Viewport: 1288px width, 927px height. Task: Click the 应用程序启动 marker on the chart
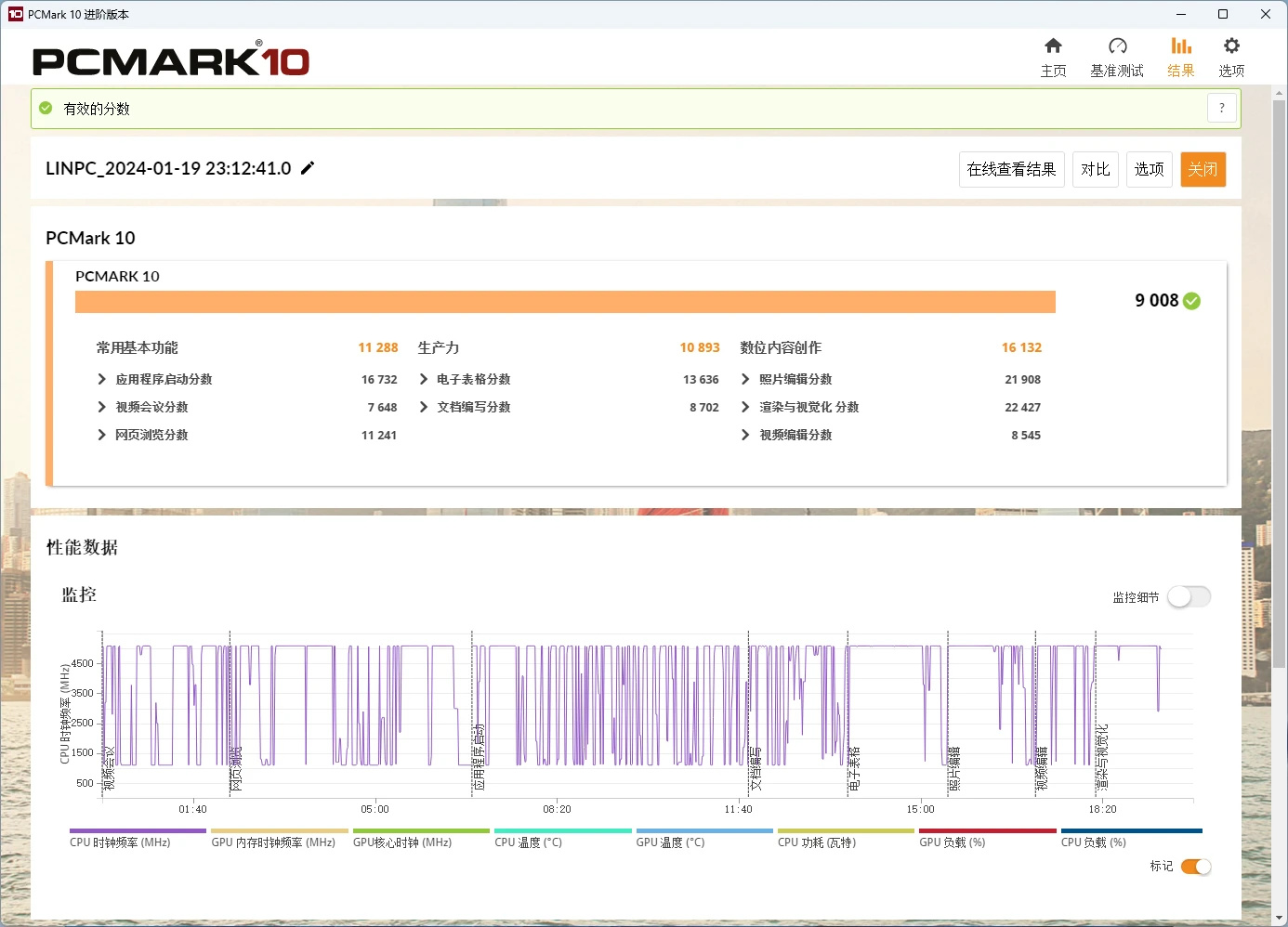tap(479, 756)
